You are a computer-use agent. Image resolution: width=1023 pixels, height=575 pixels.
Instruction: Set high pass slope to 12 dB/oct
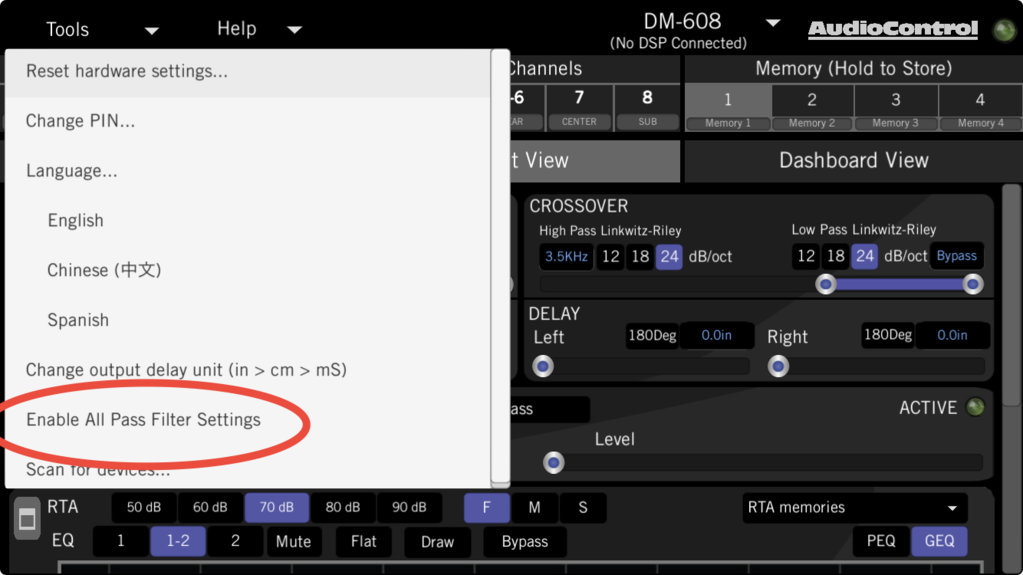(x=610, y=256)
